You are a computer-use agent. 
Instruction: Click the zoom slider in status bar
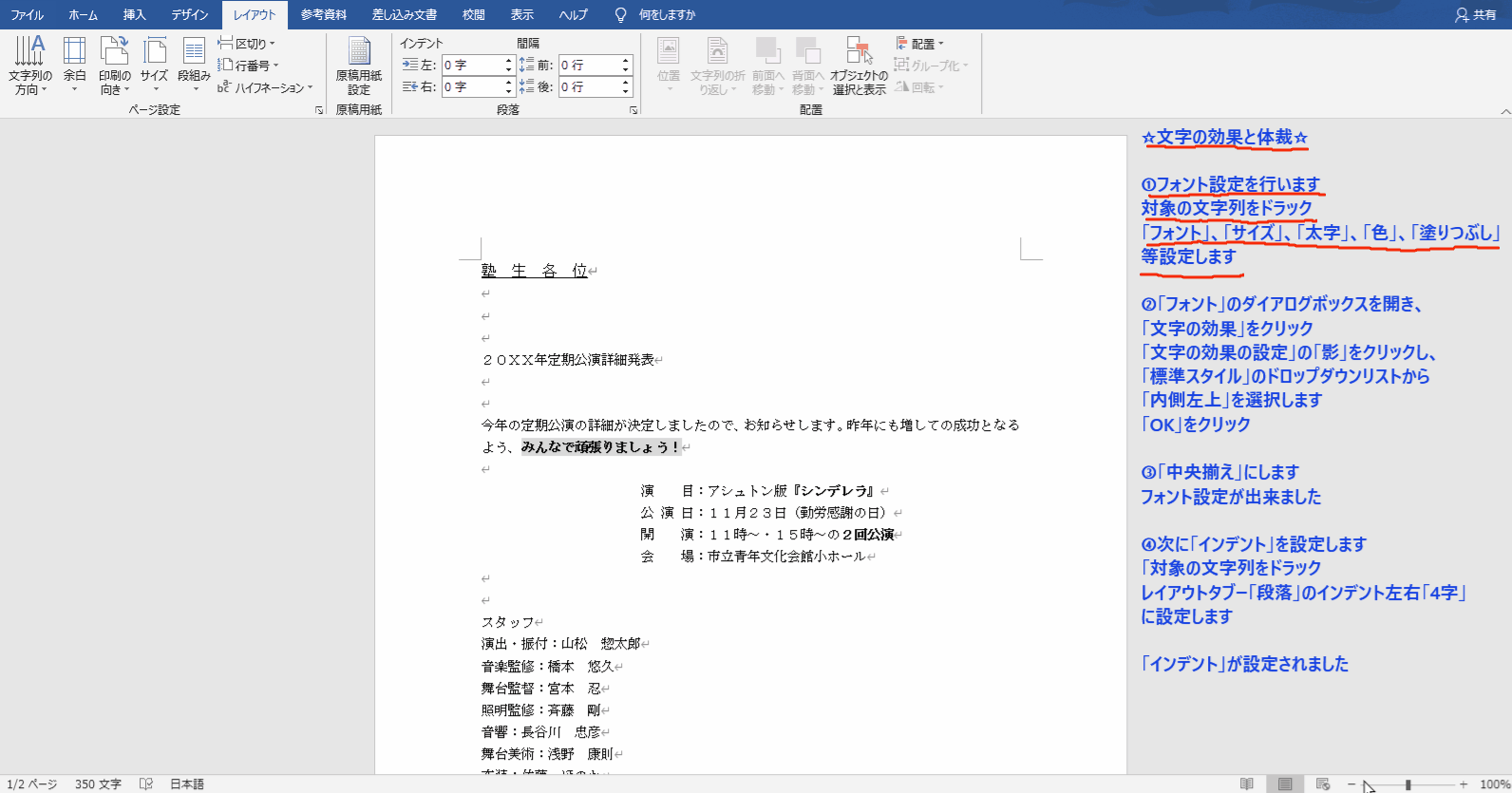pos(1408,784)
